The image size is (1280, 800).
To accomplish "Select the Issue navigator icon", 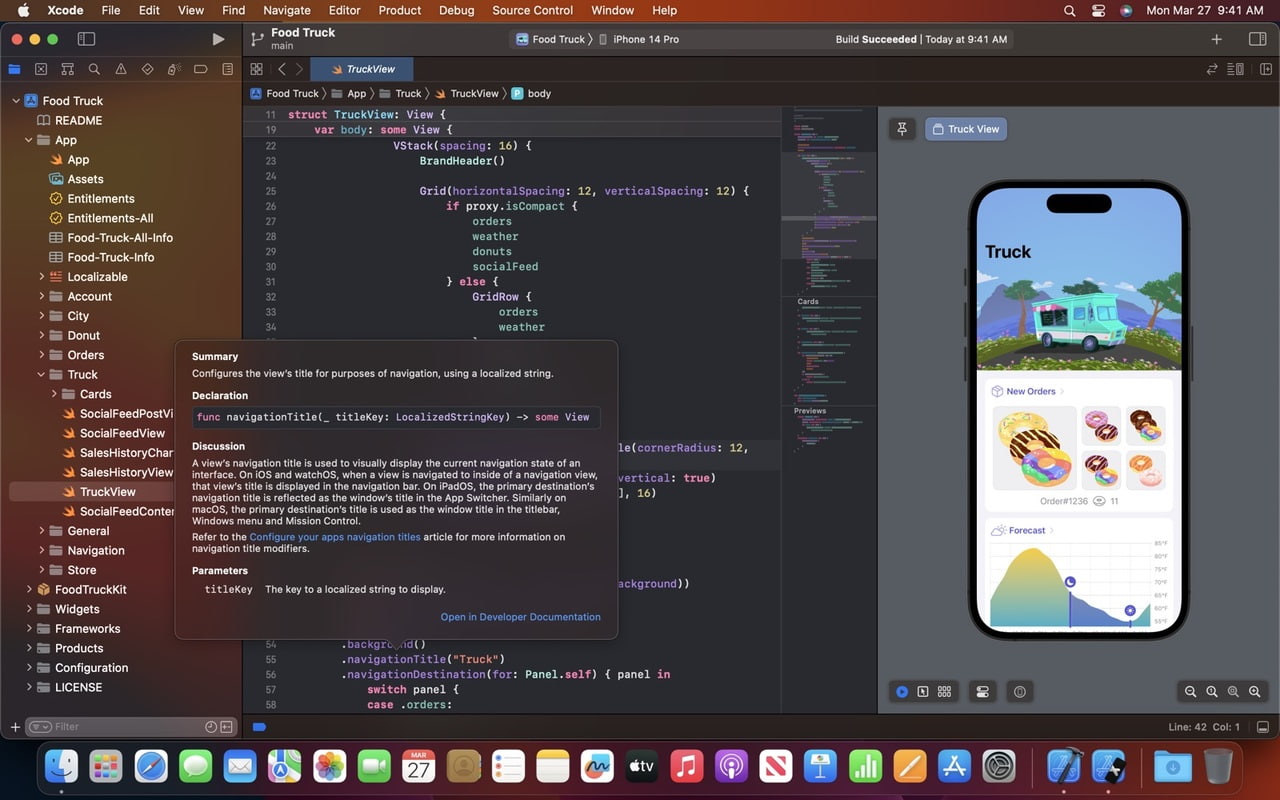I will point(121,69).
